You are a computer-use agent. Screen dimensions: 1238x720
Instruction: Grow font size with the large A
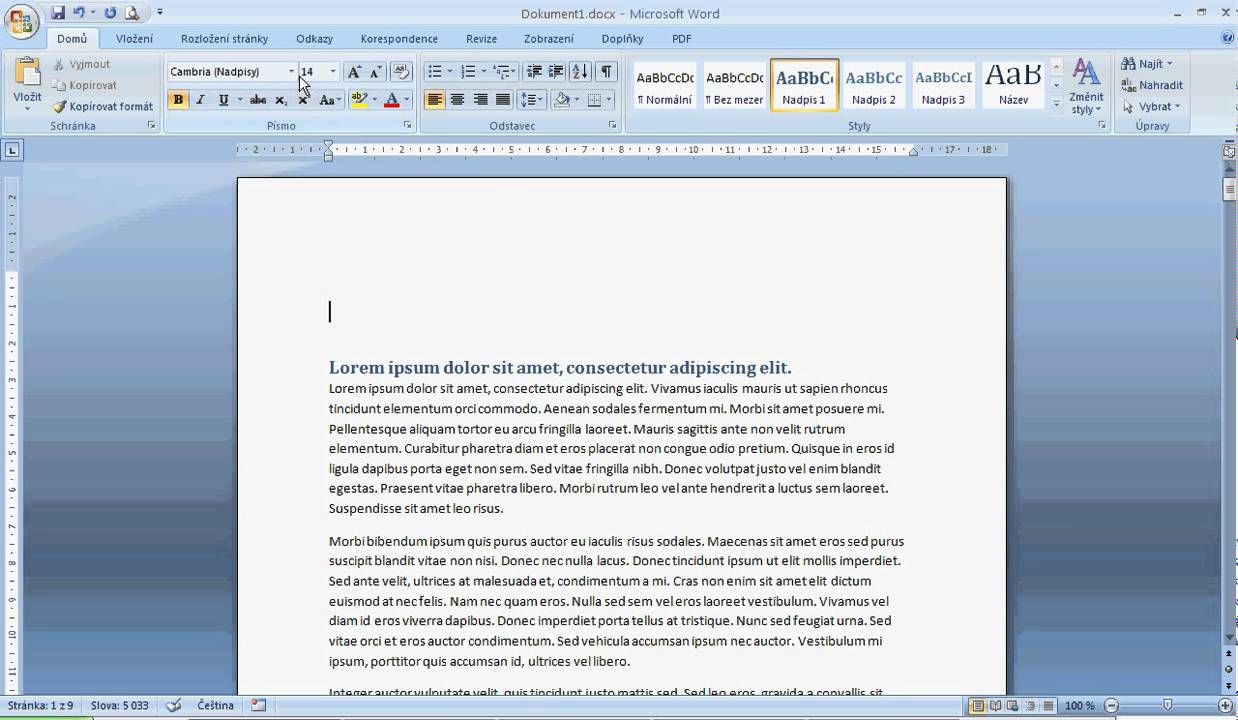(354, 72)
